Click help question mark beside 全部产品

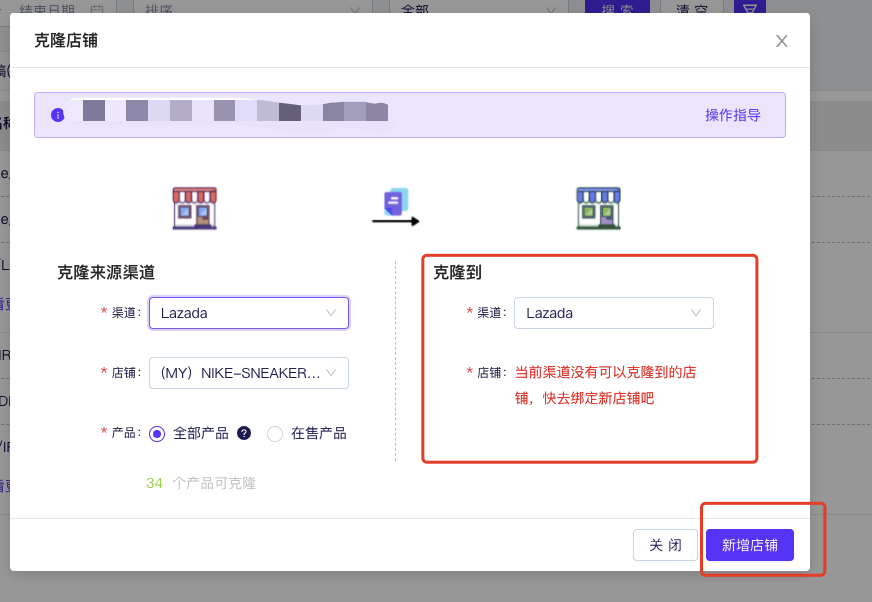click(244, 433)
